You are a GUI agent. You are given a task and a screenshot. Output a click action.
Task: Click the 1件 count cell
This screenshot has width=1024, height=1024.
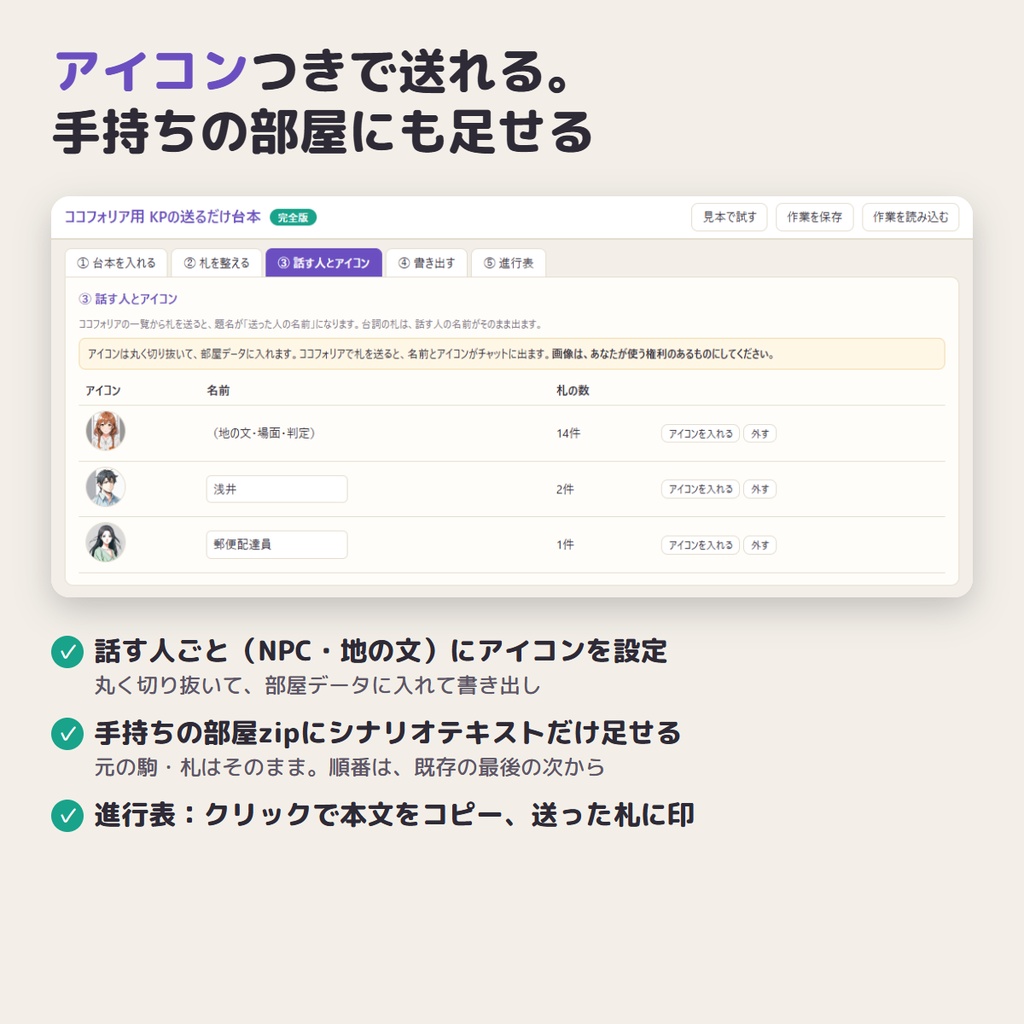[565, 545]
